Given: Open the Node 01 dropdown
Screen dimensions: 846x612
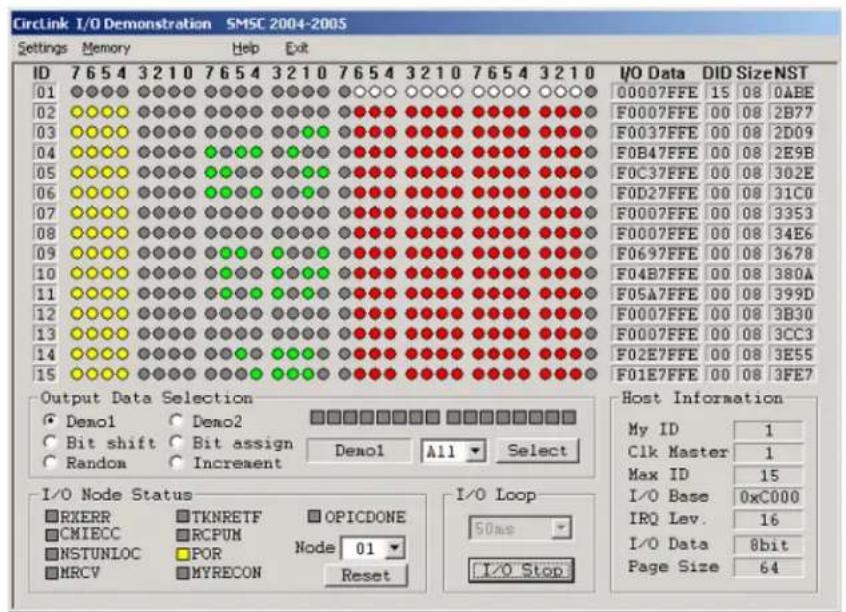Looking at the screenshot, I should (x=395, y=549).
